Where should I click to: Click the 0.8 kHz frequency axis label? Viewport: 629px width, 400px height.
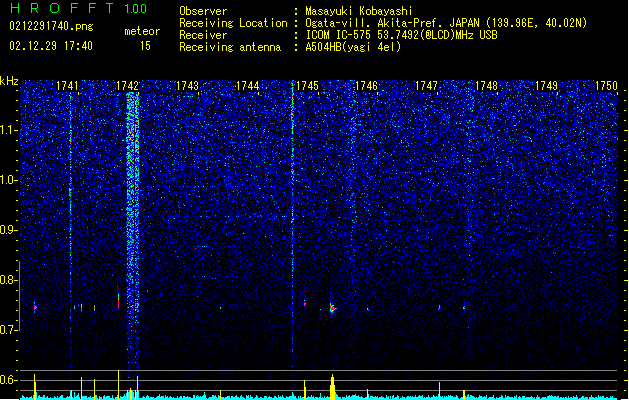(9, 280)
